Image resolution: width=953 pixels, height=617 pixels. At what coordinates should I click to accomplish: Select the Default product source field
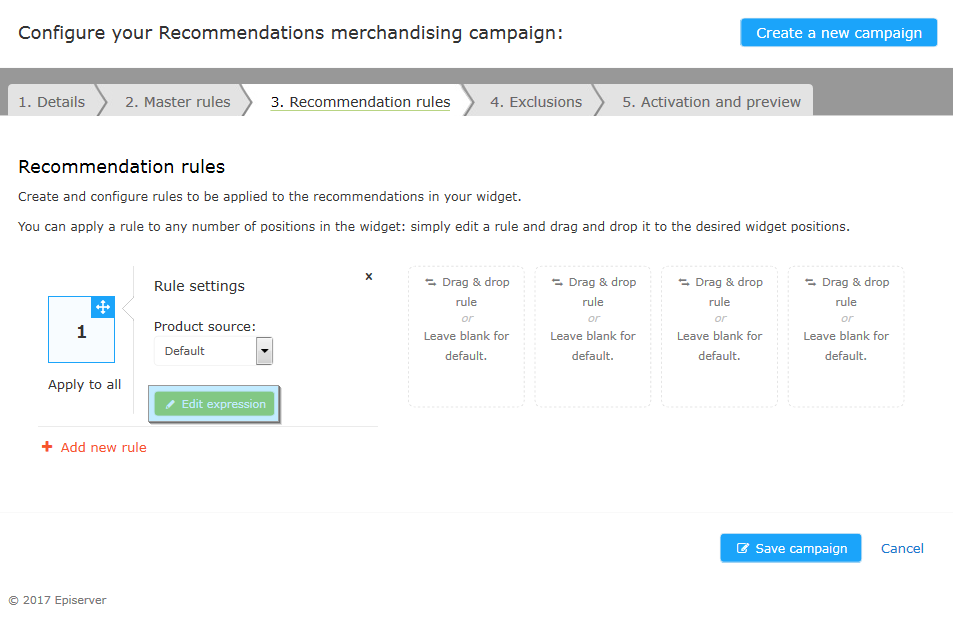pos(213,351)
